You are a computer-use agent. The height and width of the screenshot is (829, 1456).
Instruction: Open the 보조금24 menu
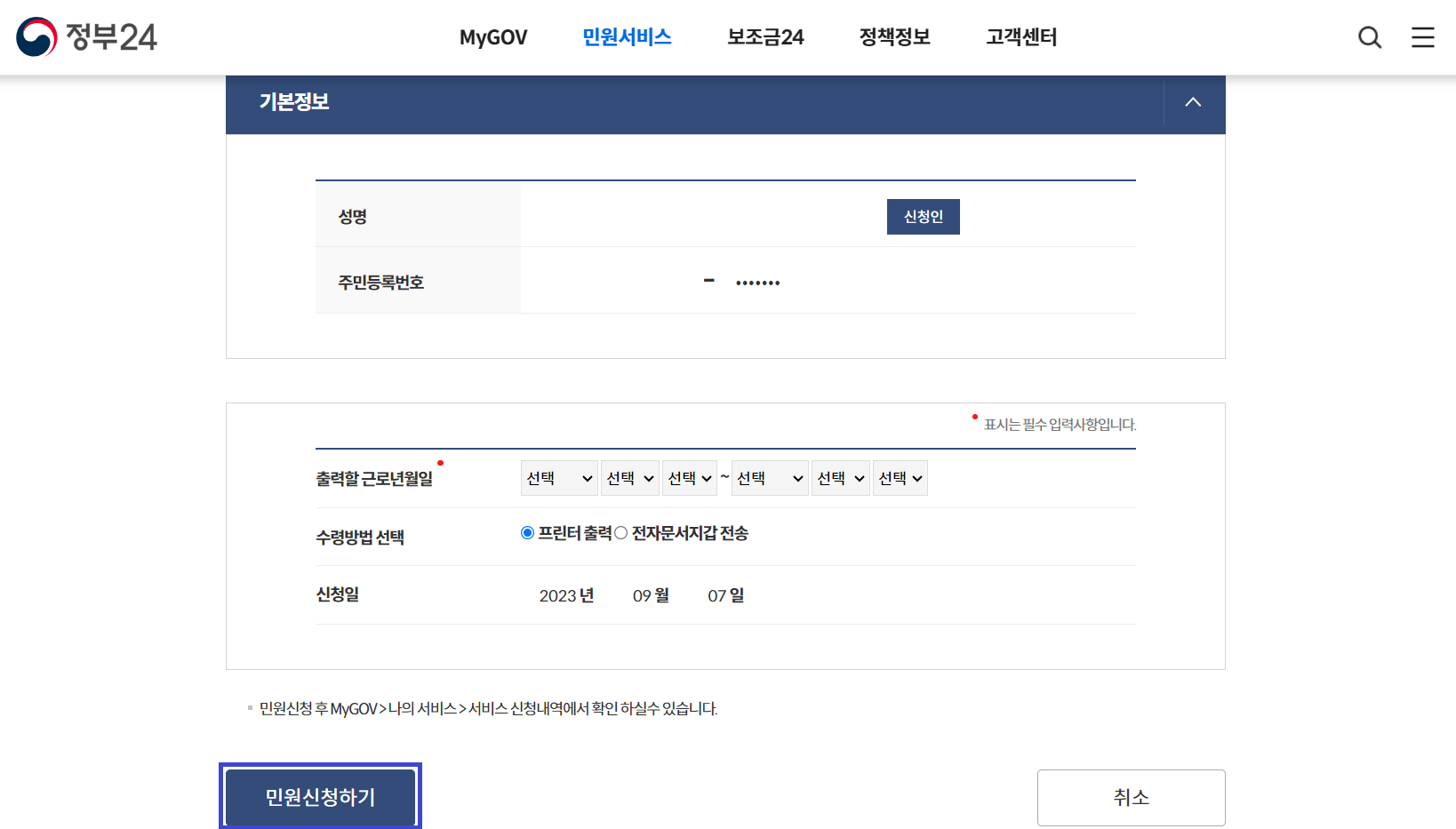coord(764,37)
